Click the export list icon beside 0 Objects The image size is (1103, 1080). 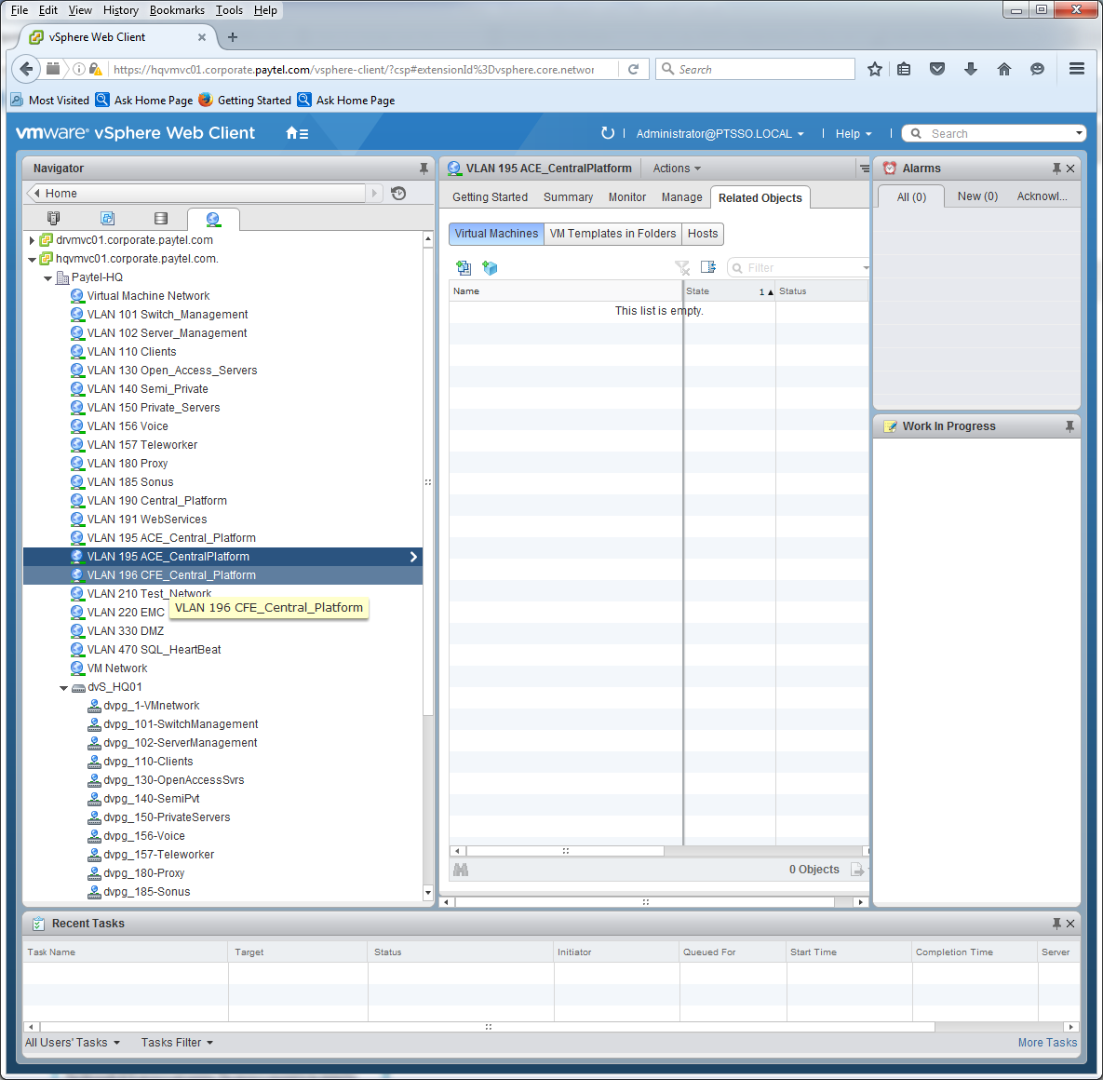(x=857, y=870)
